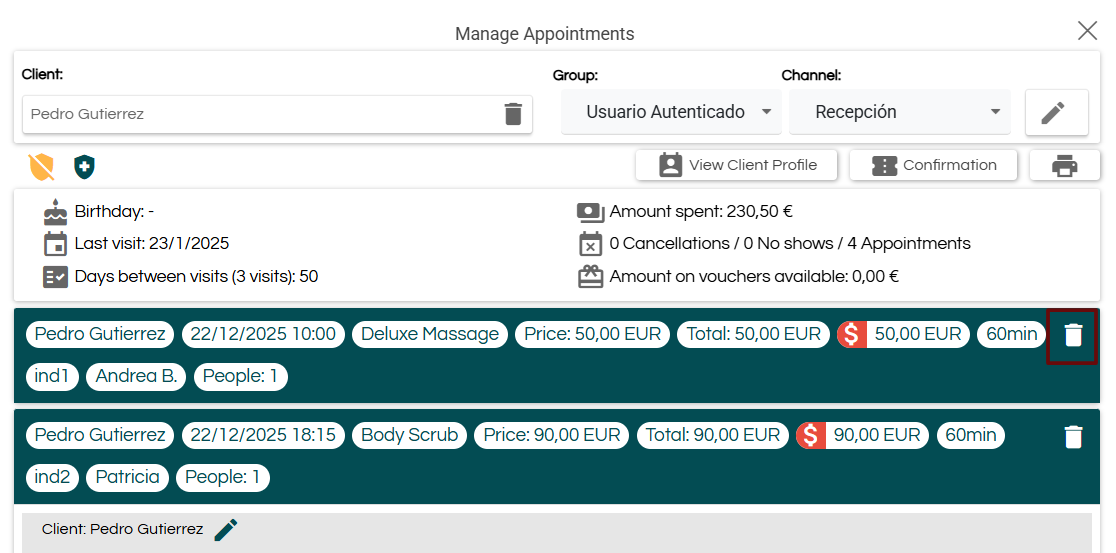This screenshot has width=1116, height=553.
Task: Close the Manage Appointments dialog
Action: coord(1087,31)
